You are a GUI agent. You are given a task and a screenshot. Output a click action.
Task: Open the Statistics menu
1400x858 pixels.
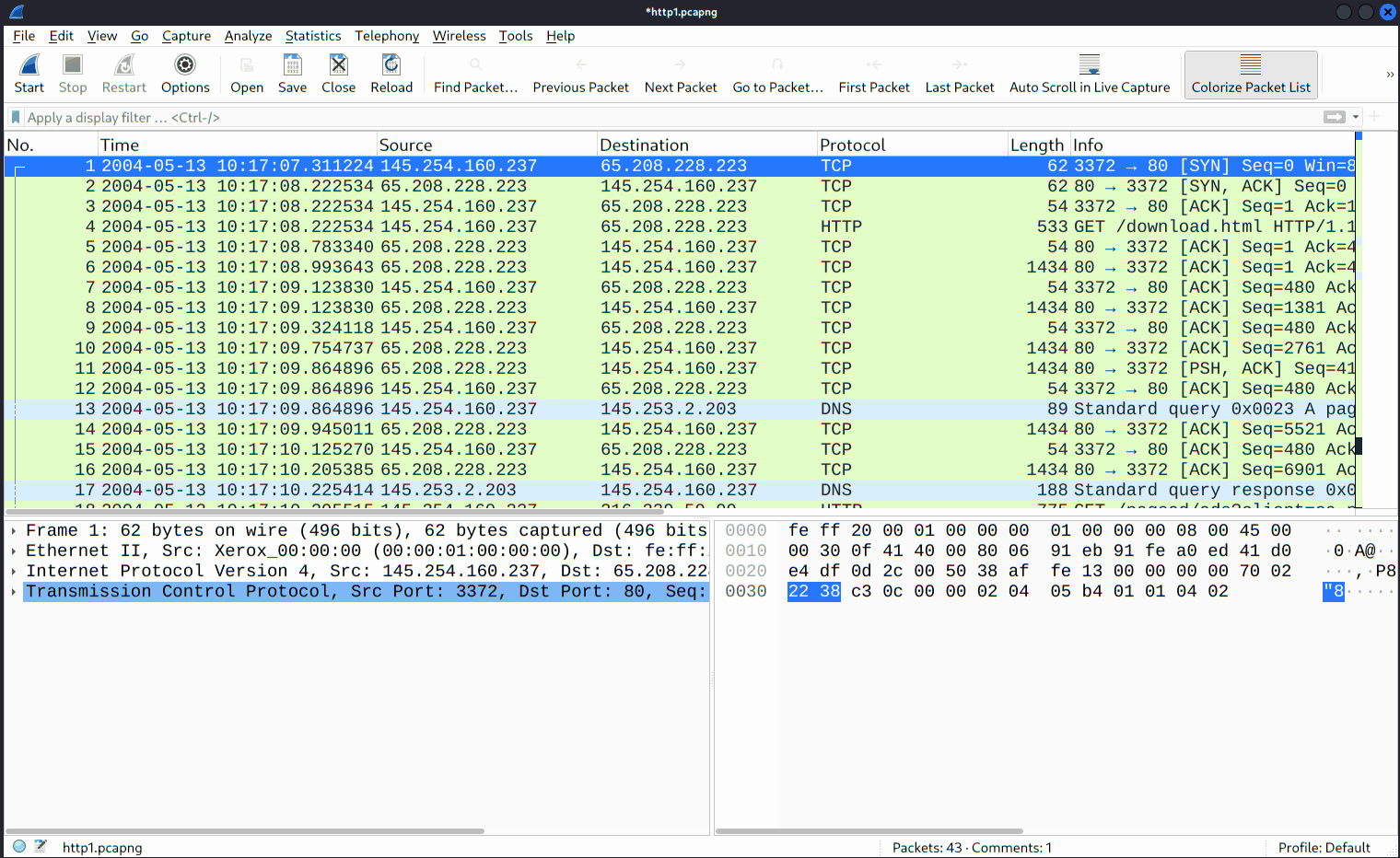click(x=313, y=36)
